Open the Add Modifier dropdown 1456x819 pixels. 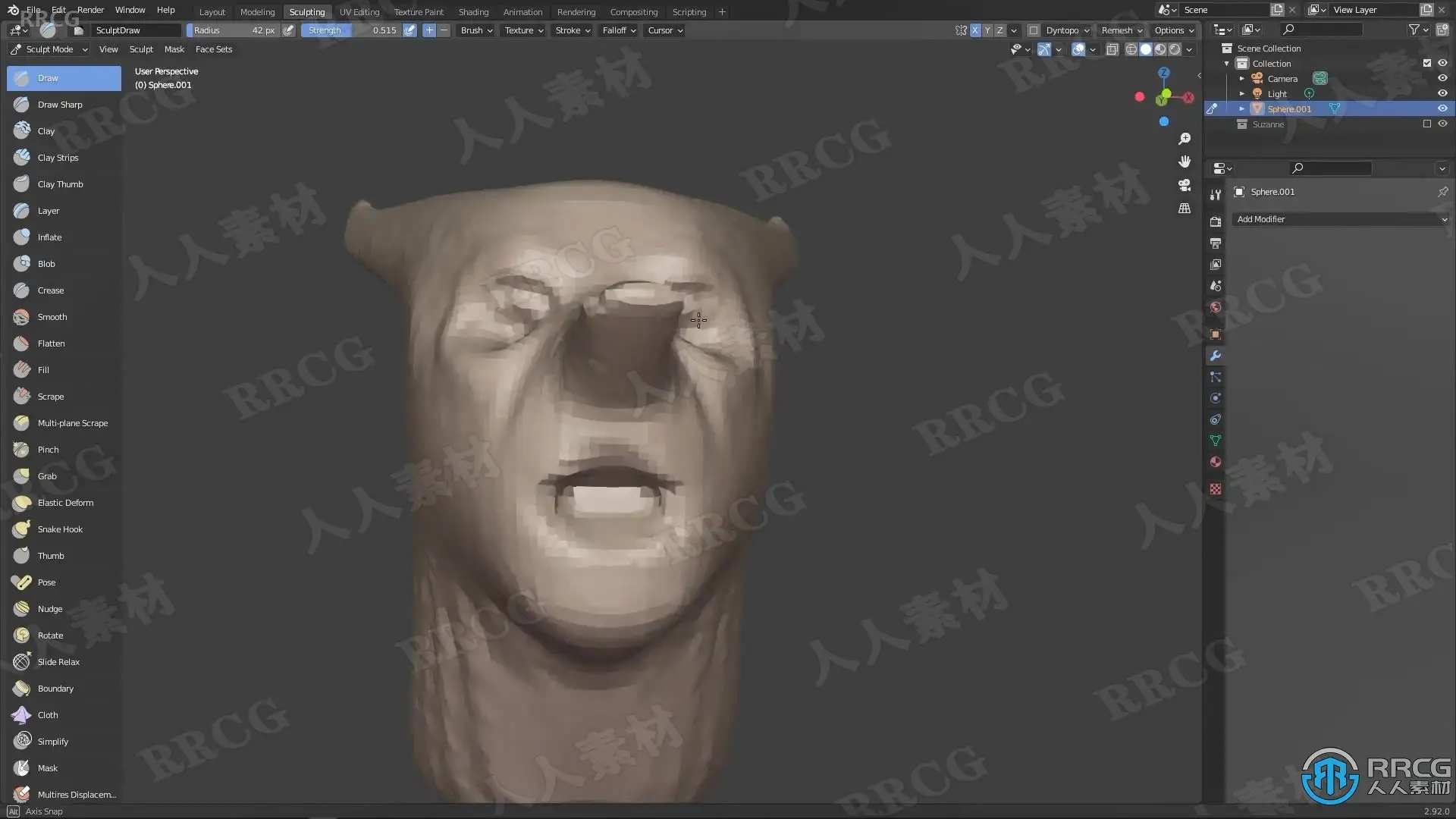coord(1341,219)
